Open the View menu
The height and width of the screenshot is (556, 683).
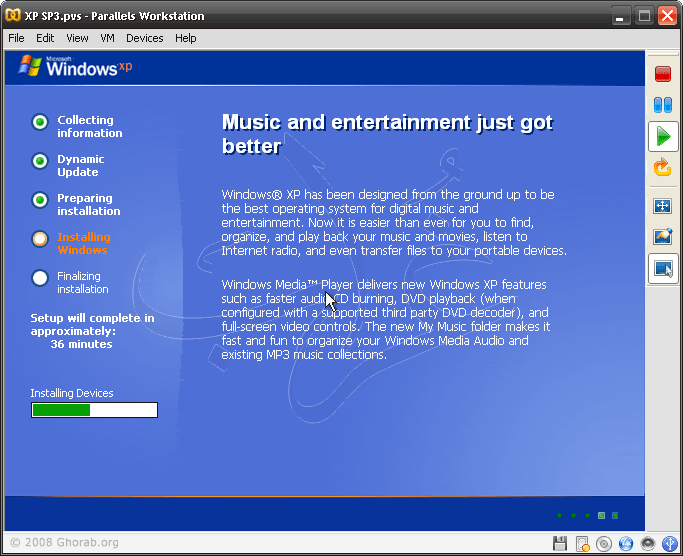click(x=77, y=38)
